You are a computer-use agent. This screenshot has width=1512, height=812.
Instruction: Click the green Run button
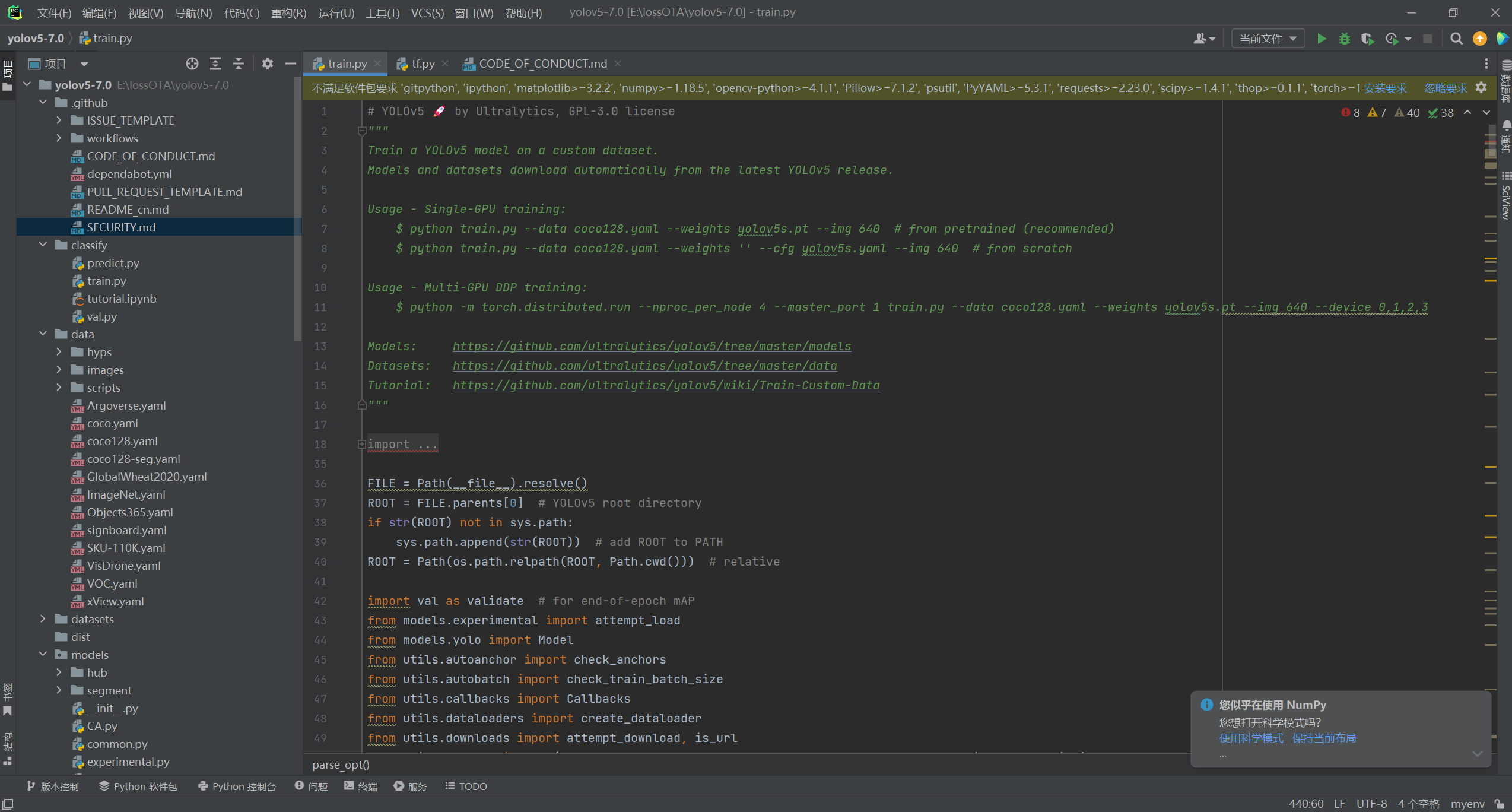(x=1322, y=39)
